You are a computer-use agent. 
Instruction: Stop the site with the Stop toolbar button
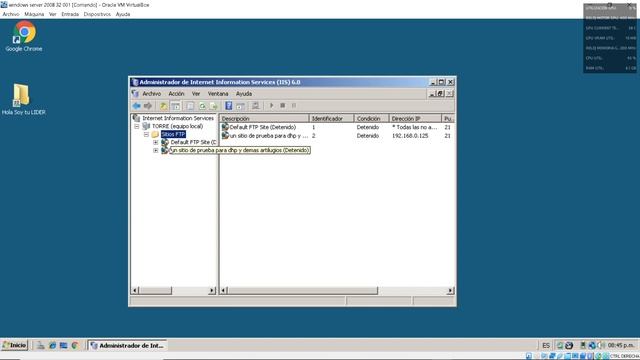coord(282,106)
